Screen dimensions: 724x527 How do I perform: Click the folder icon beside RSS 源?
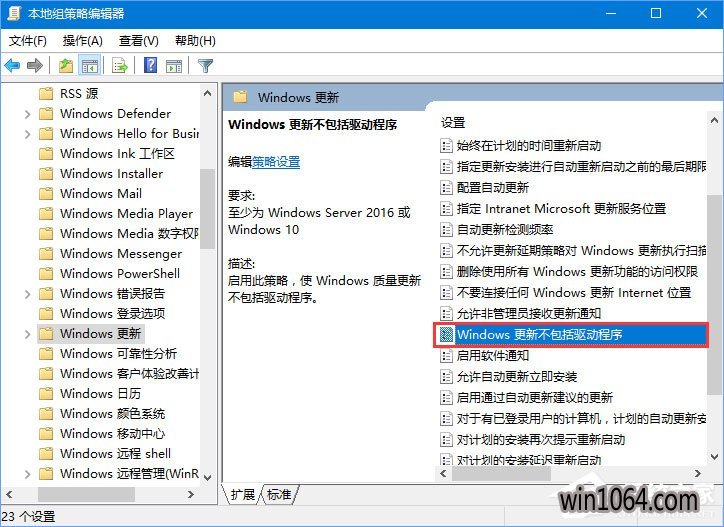pyautogui.click(x=46, y=94)
